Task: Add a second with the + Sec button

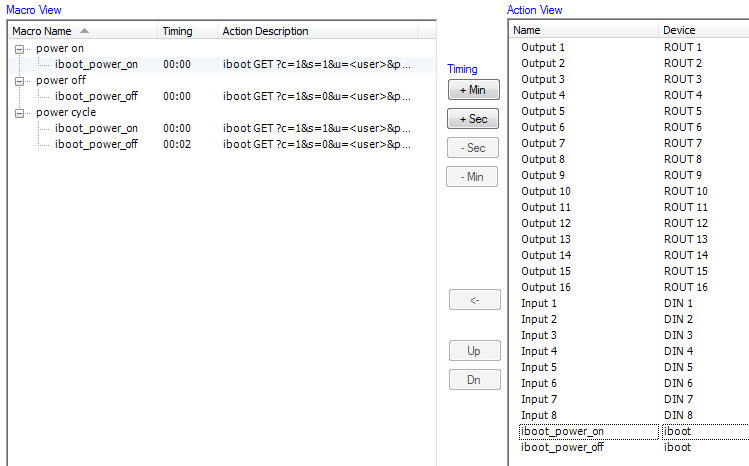Action: [x=473, y=119]
